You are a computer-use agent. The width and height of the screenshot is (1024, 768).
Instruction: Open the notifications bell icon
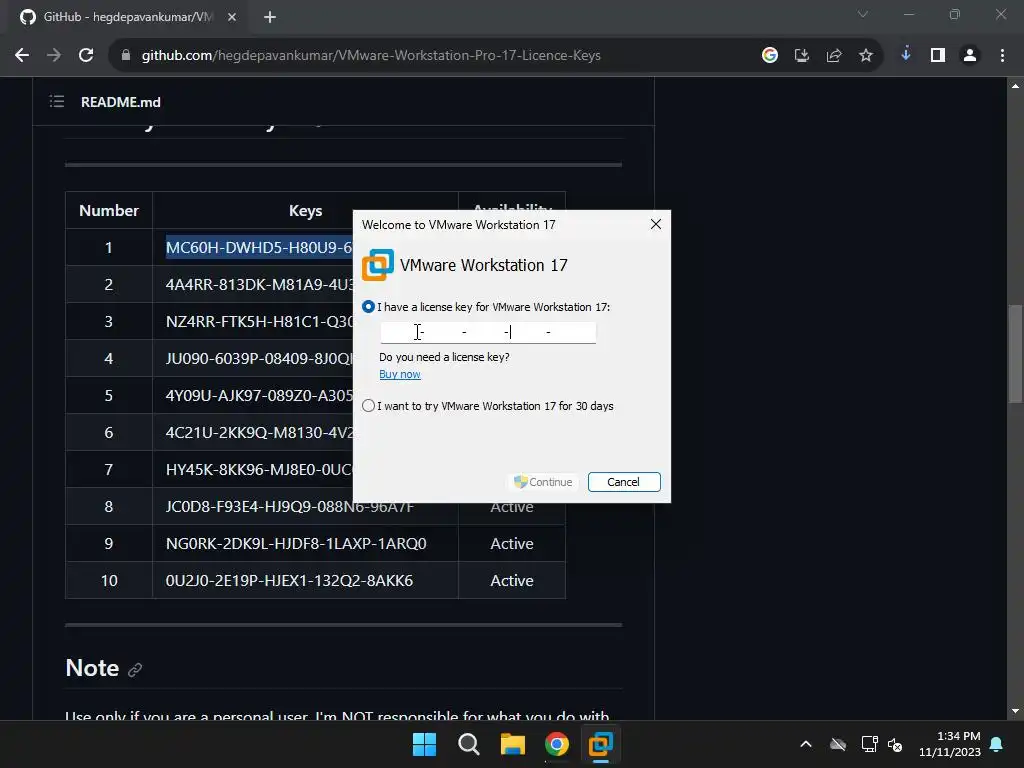(x=997, y=744)
